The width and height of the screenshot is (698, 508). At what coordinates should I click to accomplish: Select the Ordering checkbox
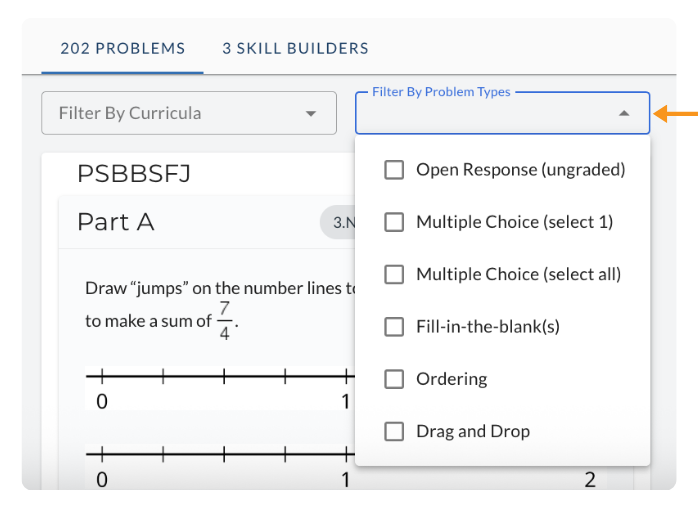pos(394,379)
